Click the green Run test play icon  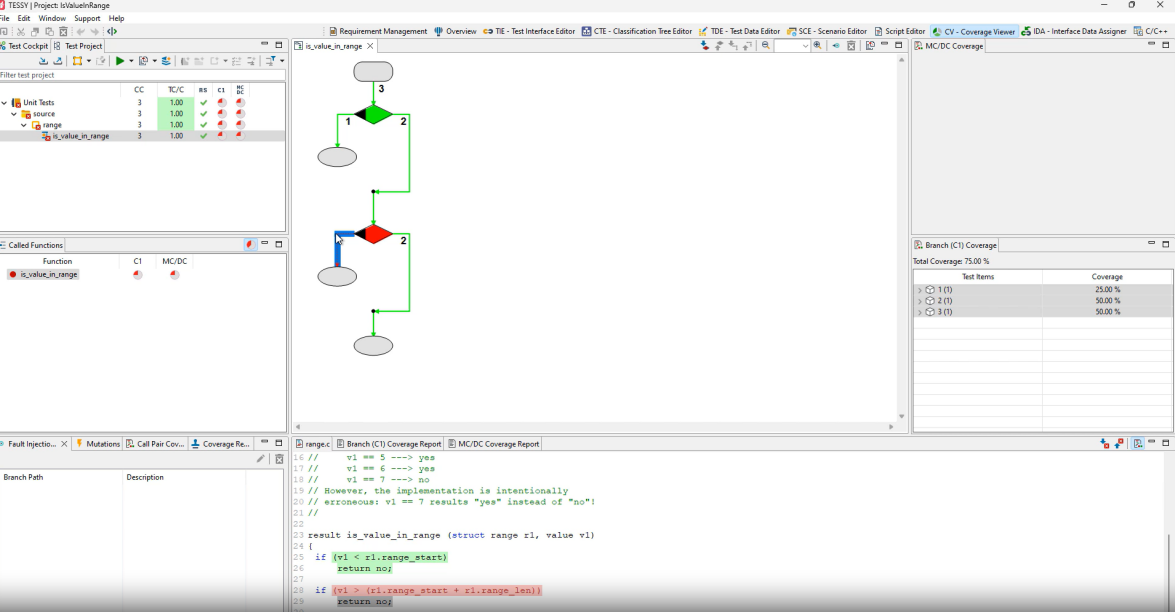coord(119,61)
